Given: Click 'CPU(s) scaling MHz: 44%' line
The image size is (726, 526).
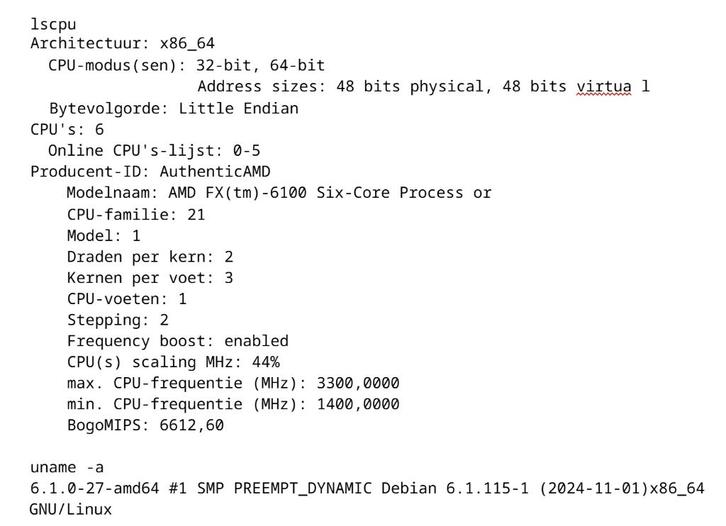Looking at the screenshot, I should click(x=173, y=362).
